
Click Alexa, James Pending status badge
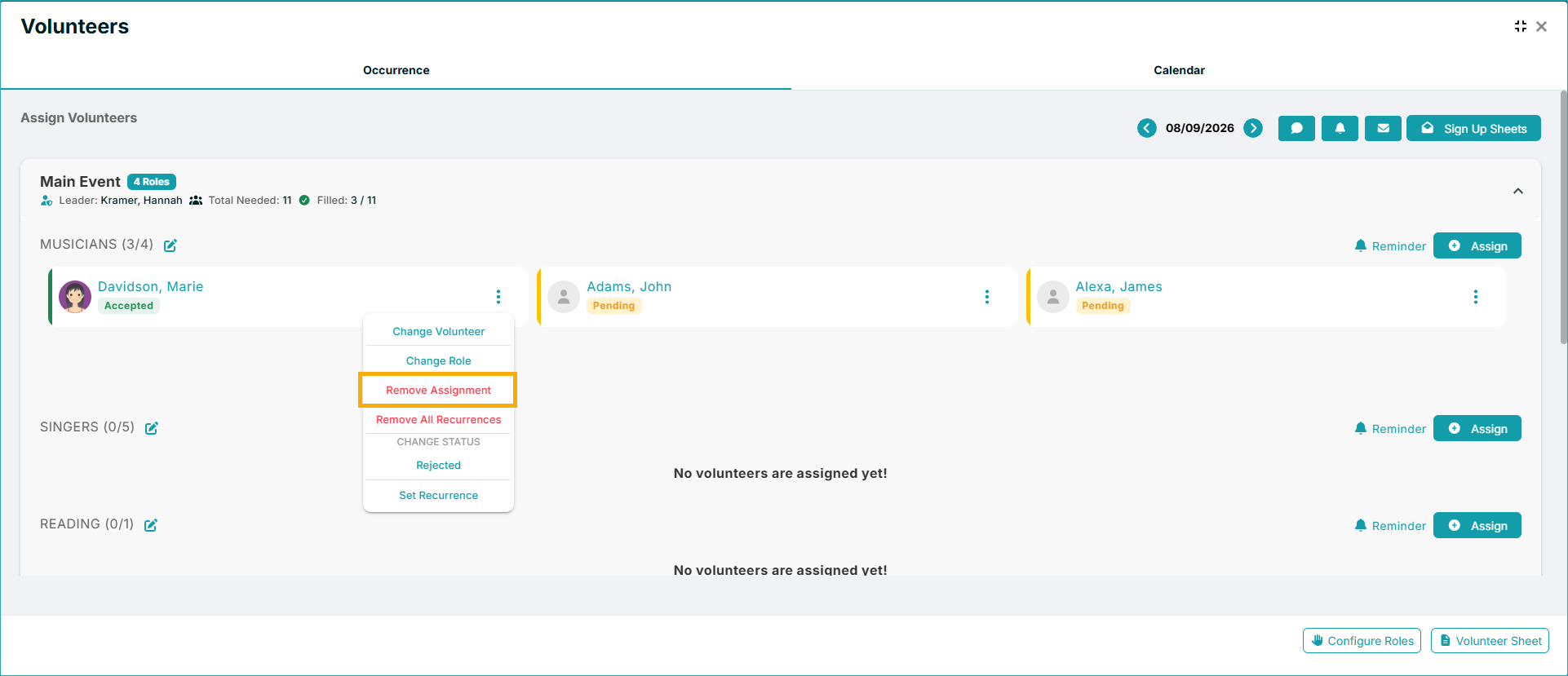coord(1102,306)
